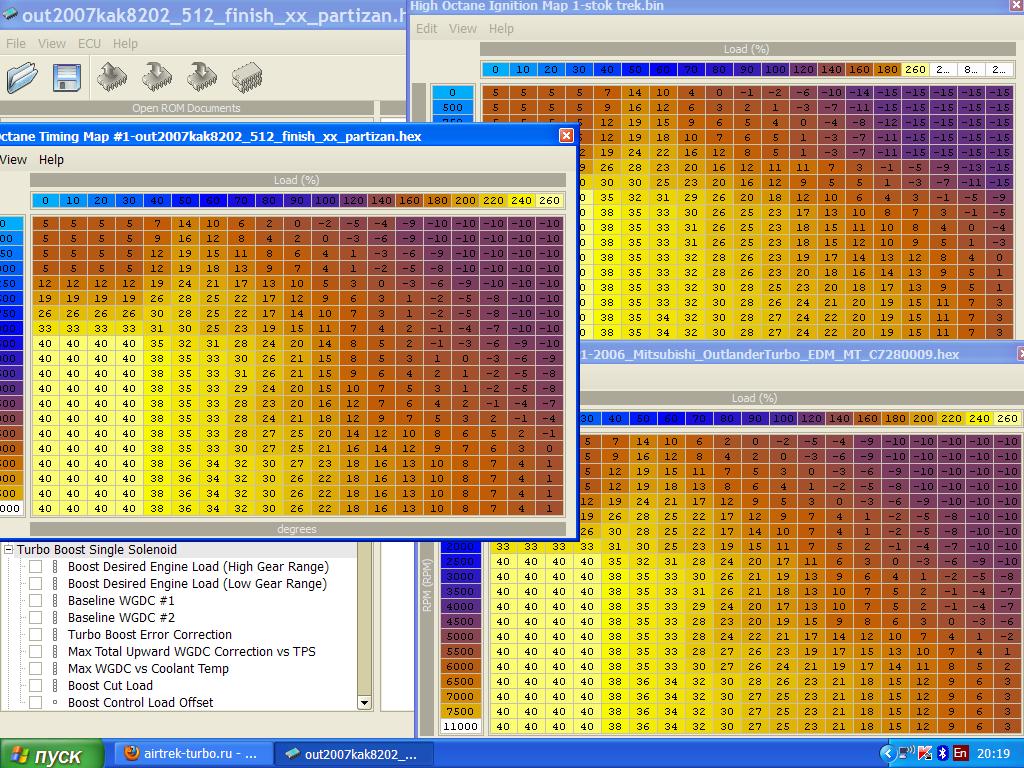Switch to airtrek-turbo.ru Firefox taskbar button
Screen dimensions: 1024x768
pos(188,754)
